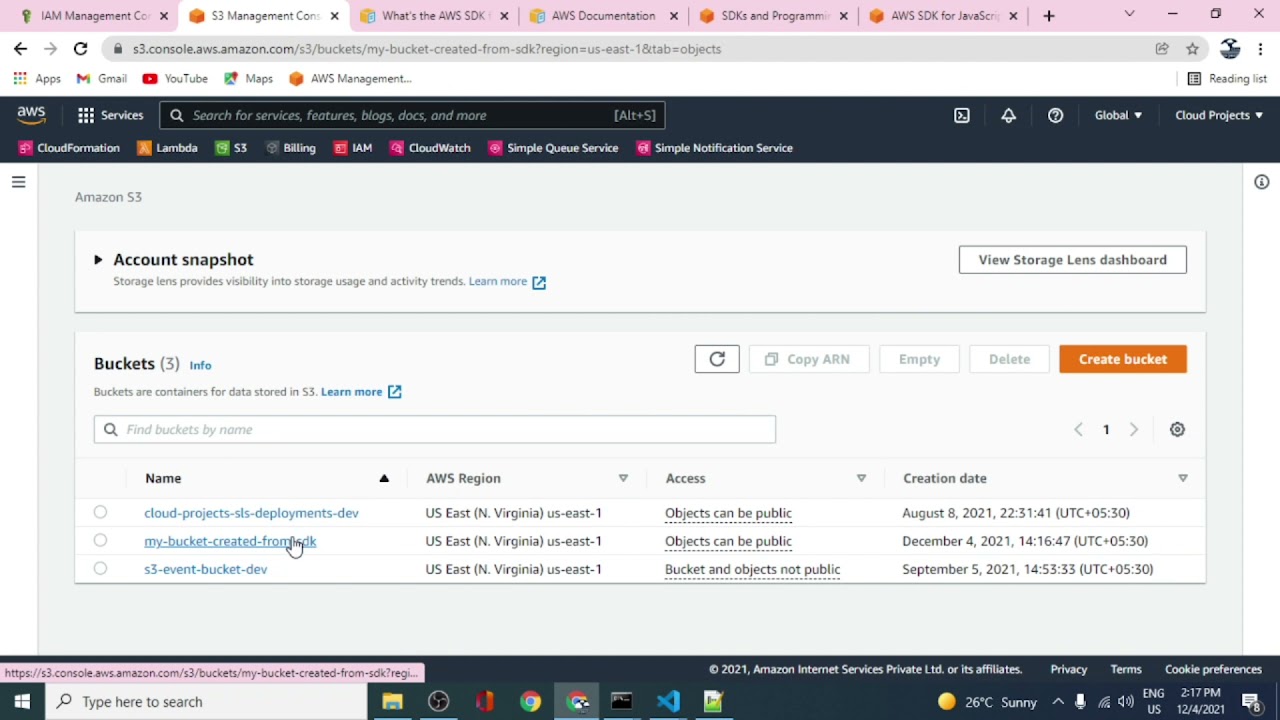
Task: Open the Lambda favorite shortcut
Action: [167, 148]
